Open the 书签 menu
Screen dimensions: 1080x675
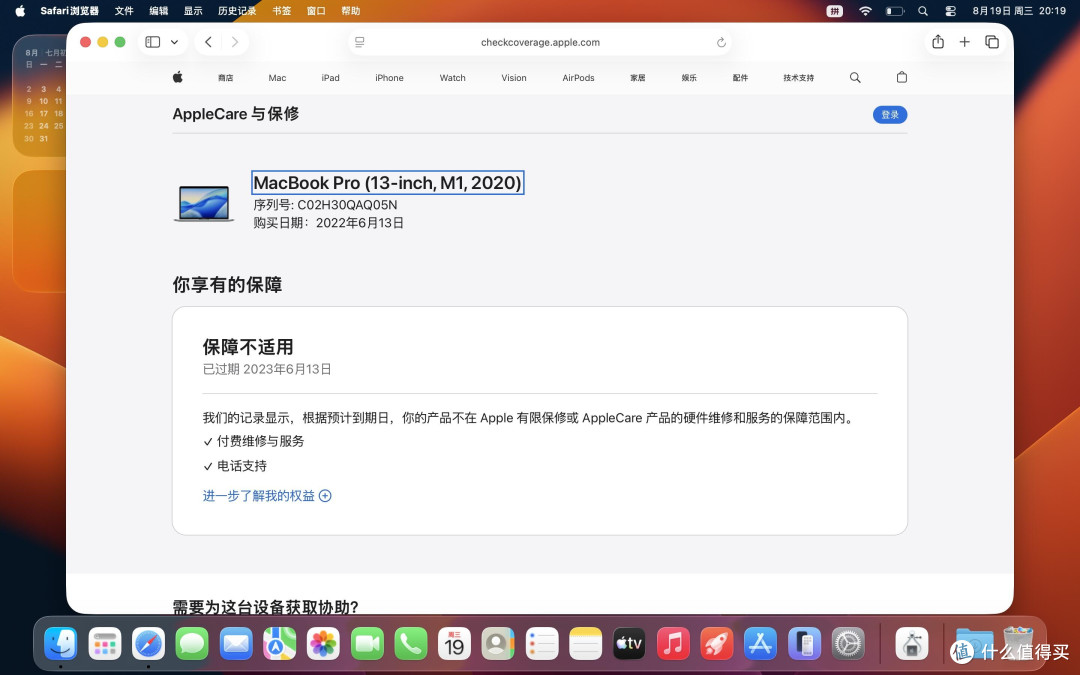click(x=282, y=10)
